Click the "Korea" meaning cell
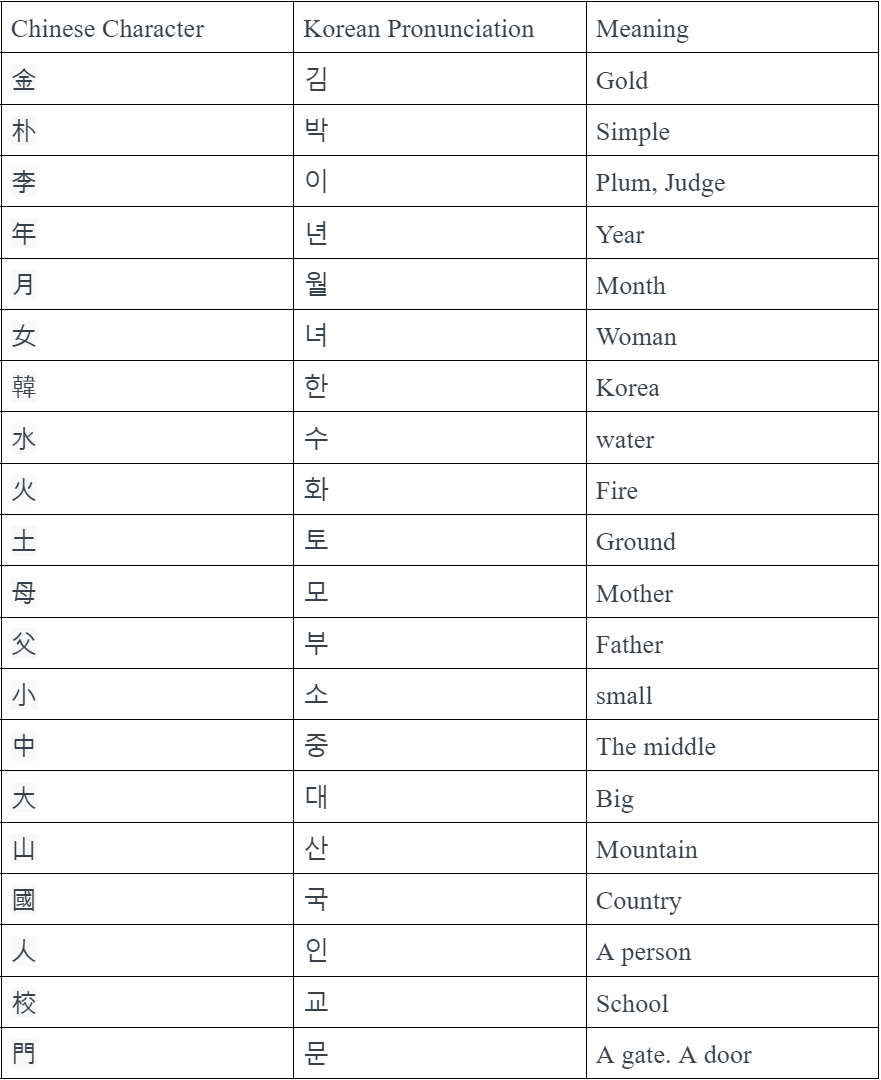881x1080 pixels. point(627,388)
